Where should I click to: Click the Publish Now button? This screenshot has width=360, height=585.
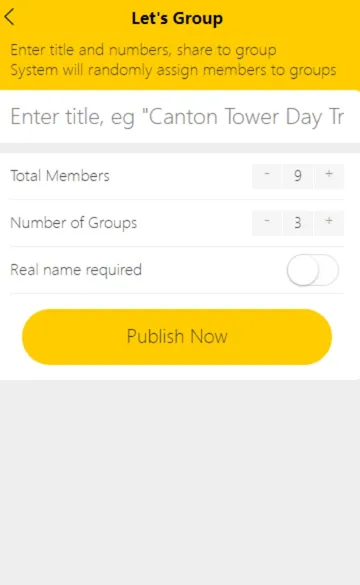coord(177,337)
